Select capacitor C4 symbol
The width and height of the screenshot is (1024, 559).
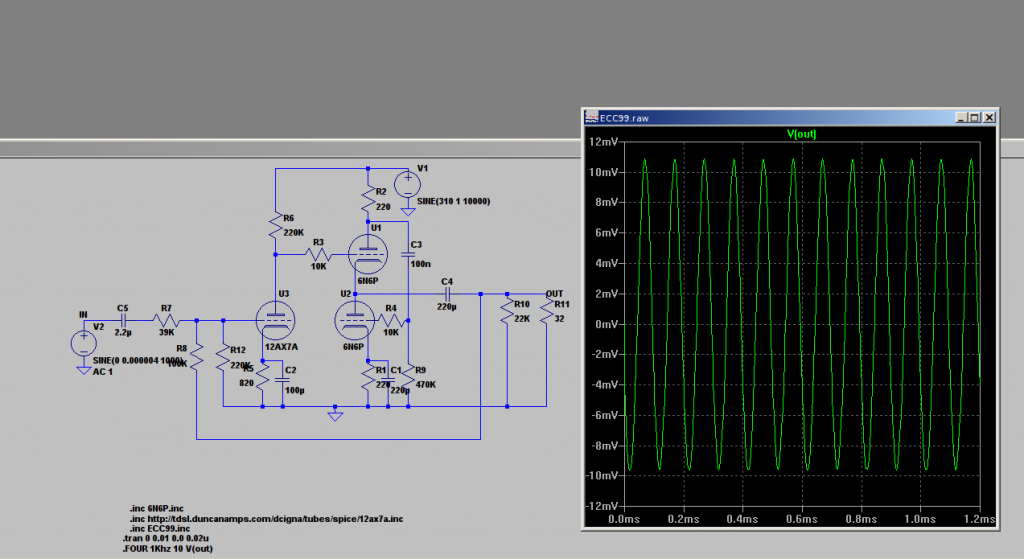pyautogui.click(x=448, y=294)
